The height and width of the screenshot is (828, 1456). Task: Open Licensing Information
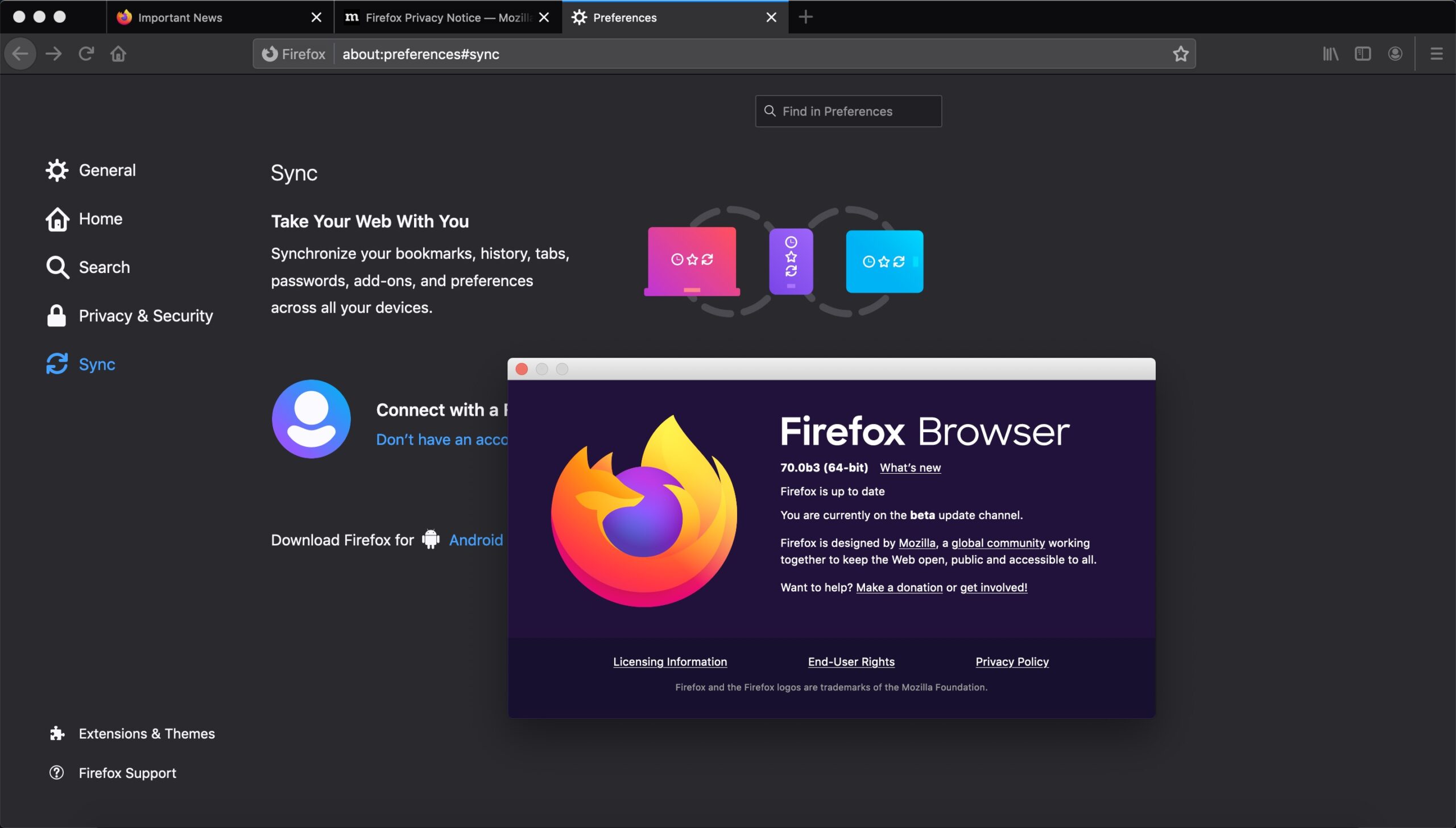pos(670,662)
